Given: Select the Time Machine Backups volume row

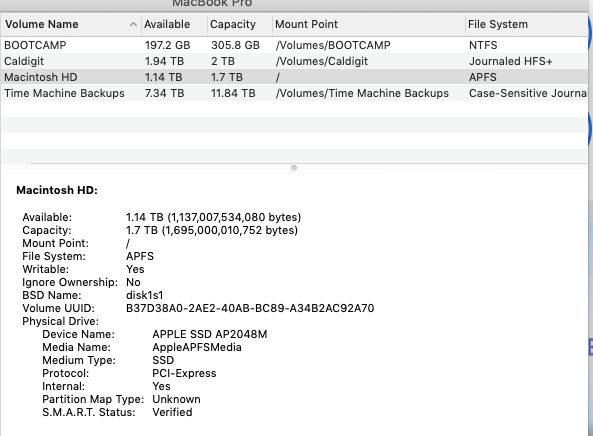Looking at the screenshot, I should [x=294, y=93].
